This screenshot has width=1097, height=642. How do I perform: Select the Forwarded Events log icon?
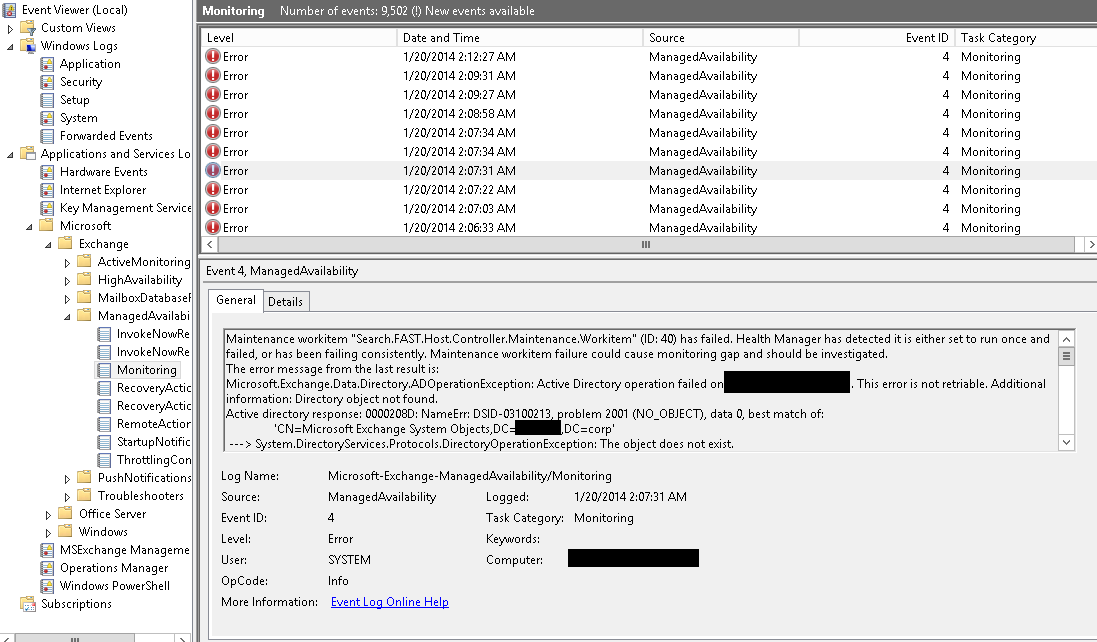coord(47,135)
